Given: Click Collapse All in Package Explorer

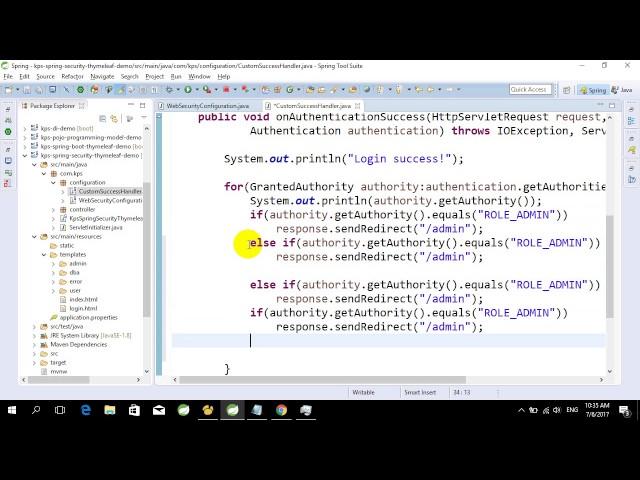Looking at the screenshot, I should coord(102,119).
